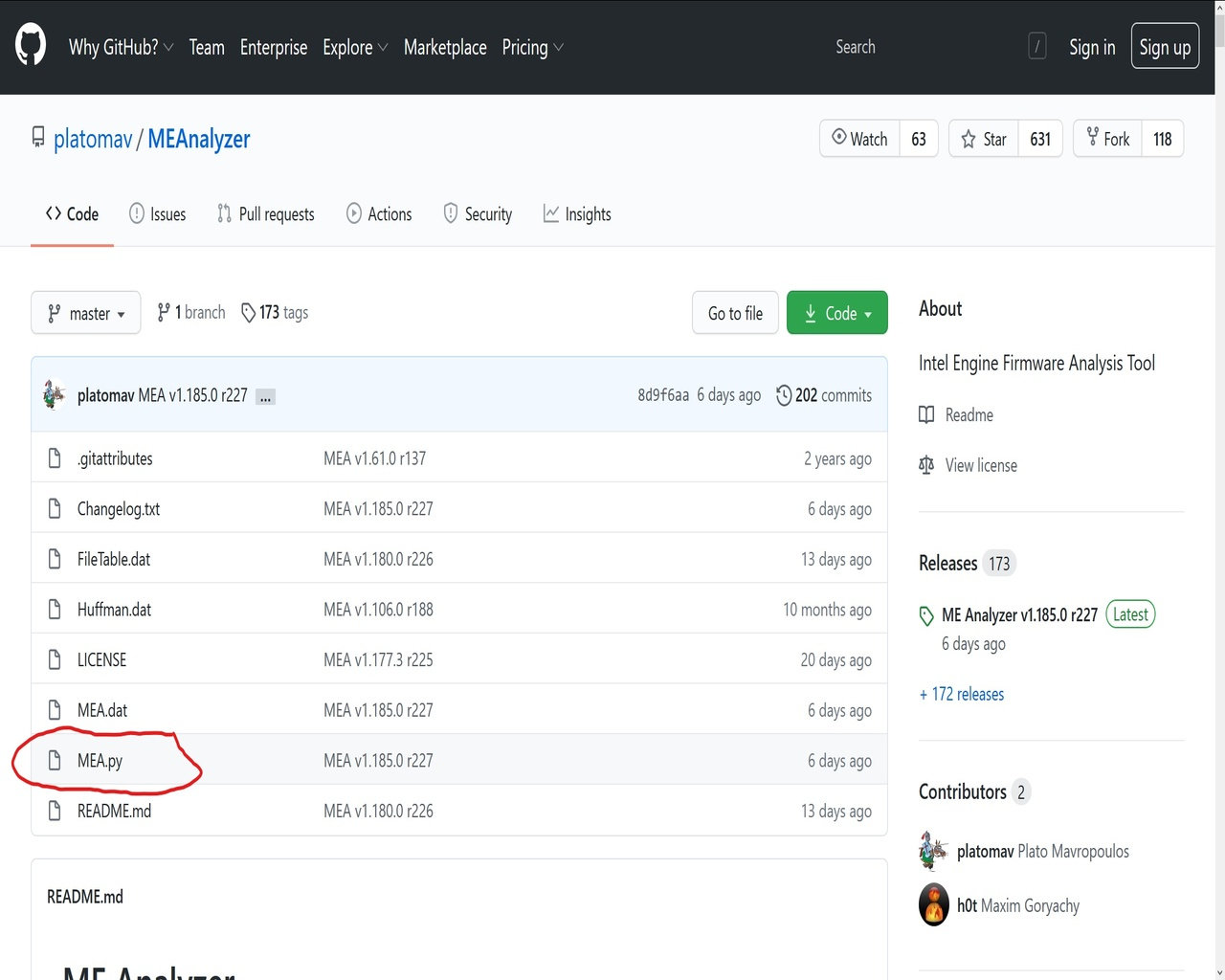Open the master branch dropdown

[86, 313]
